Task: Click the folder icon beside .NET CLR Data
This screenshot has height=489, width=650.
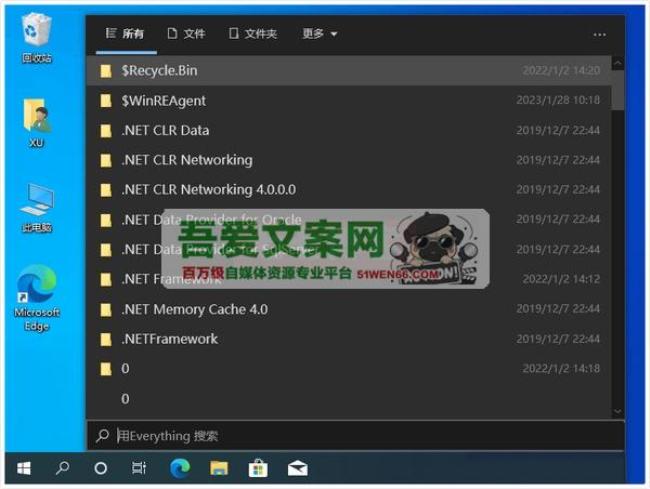Action: pyautogui.click(x=106, y=131)
